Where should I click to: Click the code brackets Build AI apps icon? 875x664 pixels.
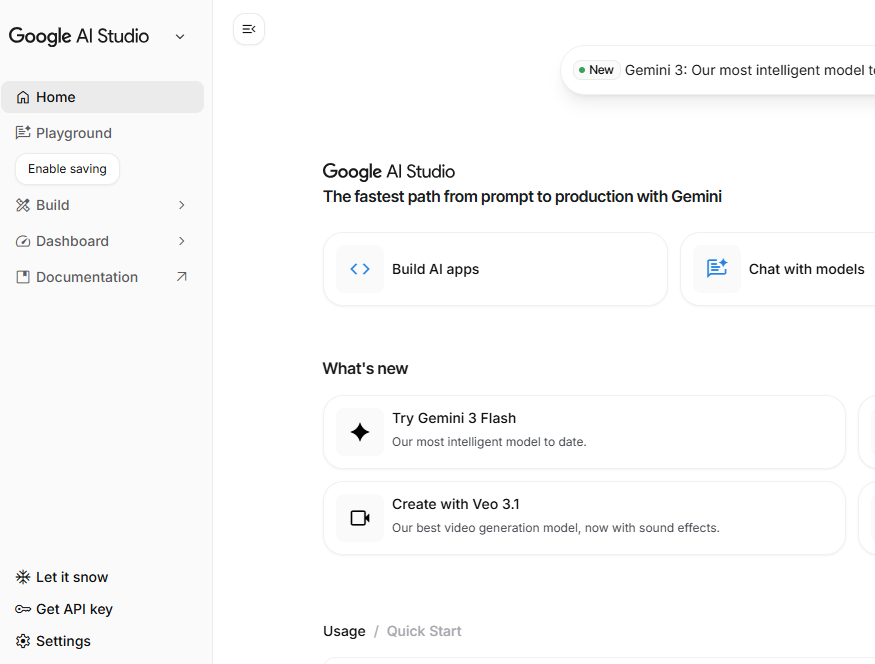point(360,269)
